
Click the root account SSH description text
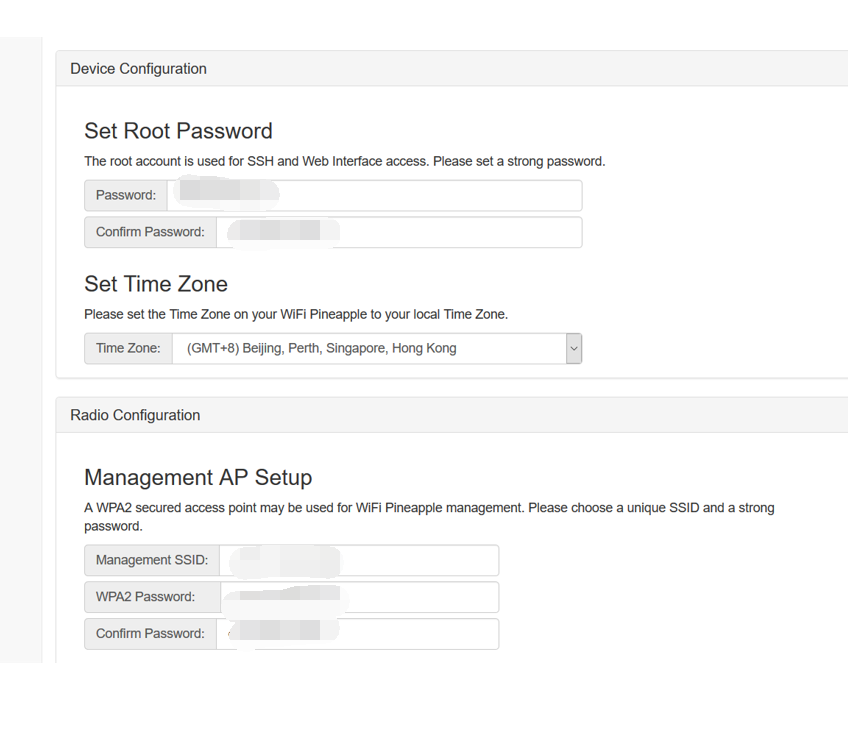(344, 161)
